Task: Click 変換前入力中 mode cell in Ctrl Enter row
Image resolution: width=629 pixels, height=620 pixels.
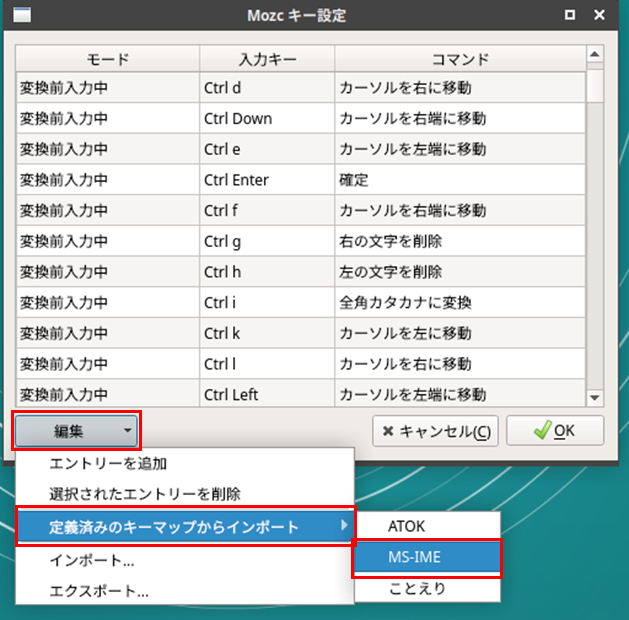Action: 108,180
